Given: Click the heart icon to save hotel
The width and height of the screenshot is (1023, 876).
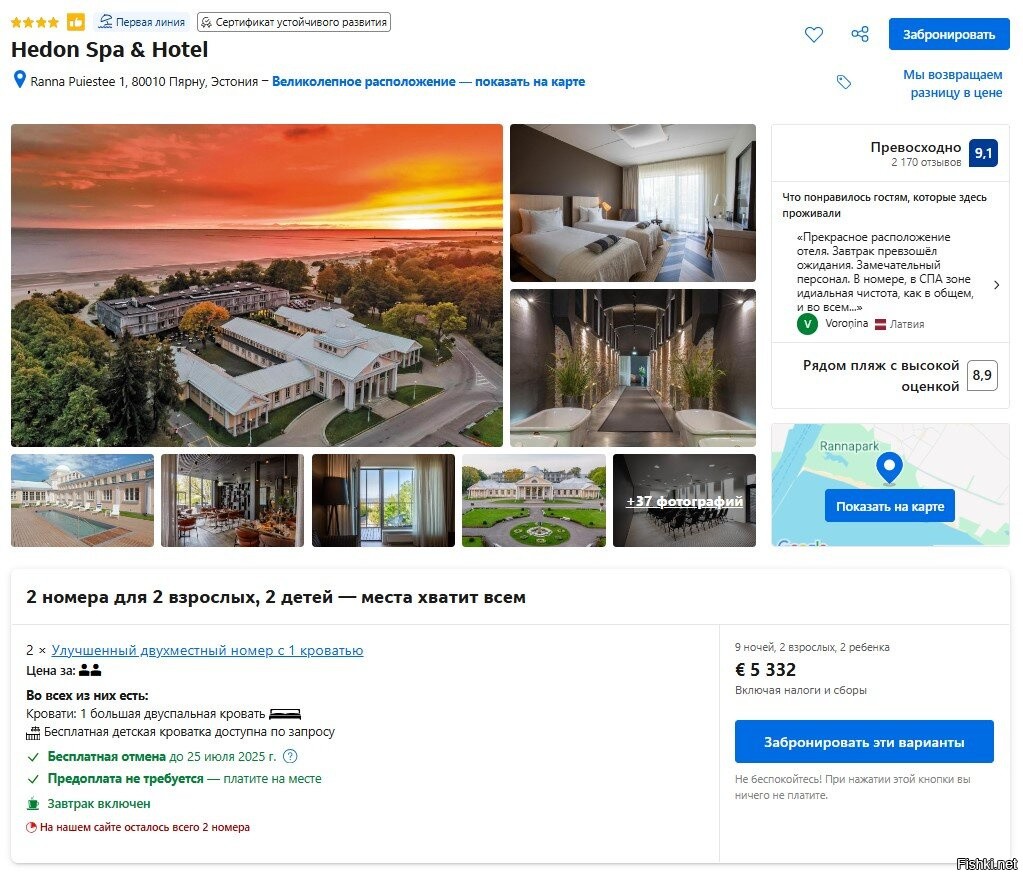Looking at the screenshot, I should [x=814, y=34].
